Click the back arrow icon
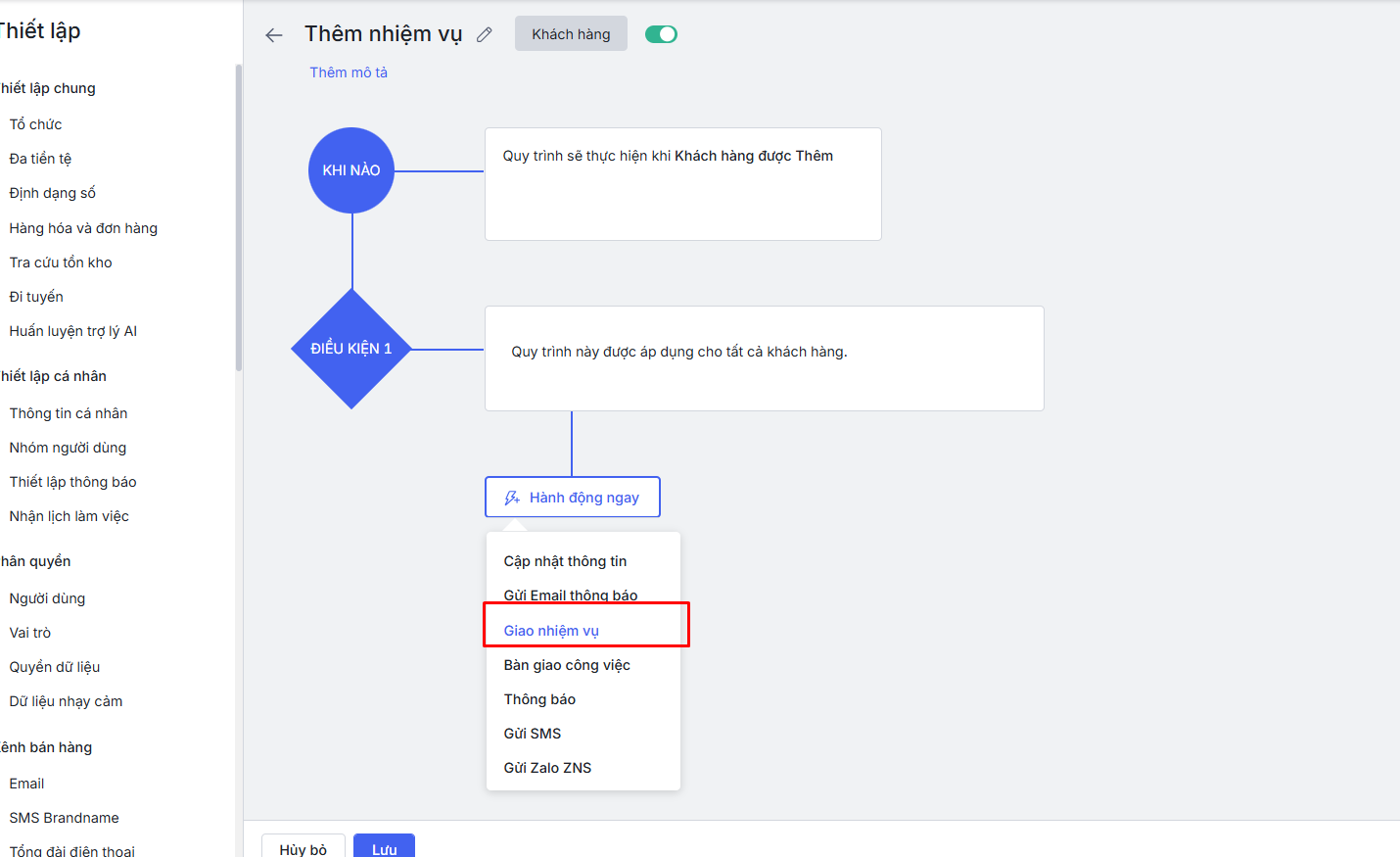Screen dimensions: 1400x857 pos(274,35)
